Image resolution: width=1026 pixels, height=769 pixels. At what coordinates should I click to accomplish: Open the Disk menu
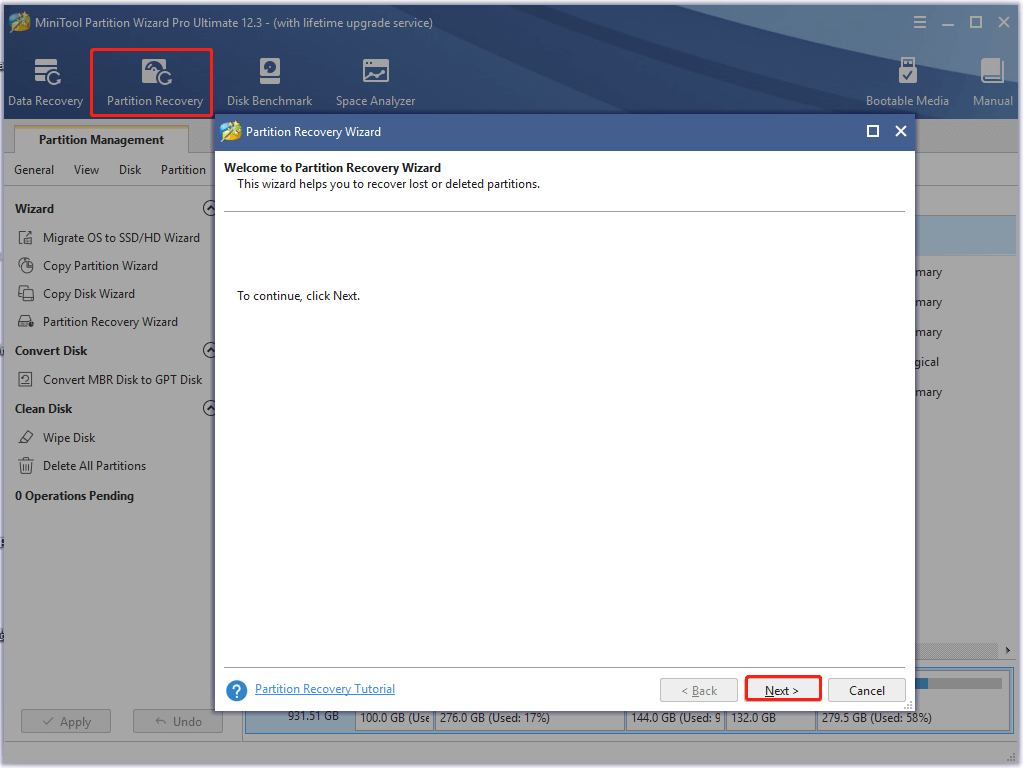tap(130, 170)
